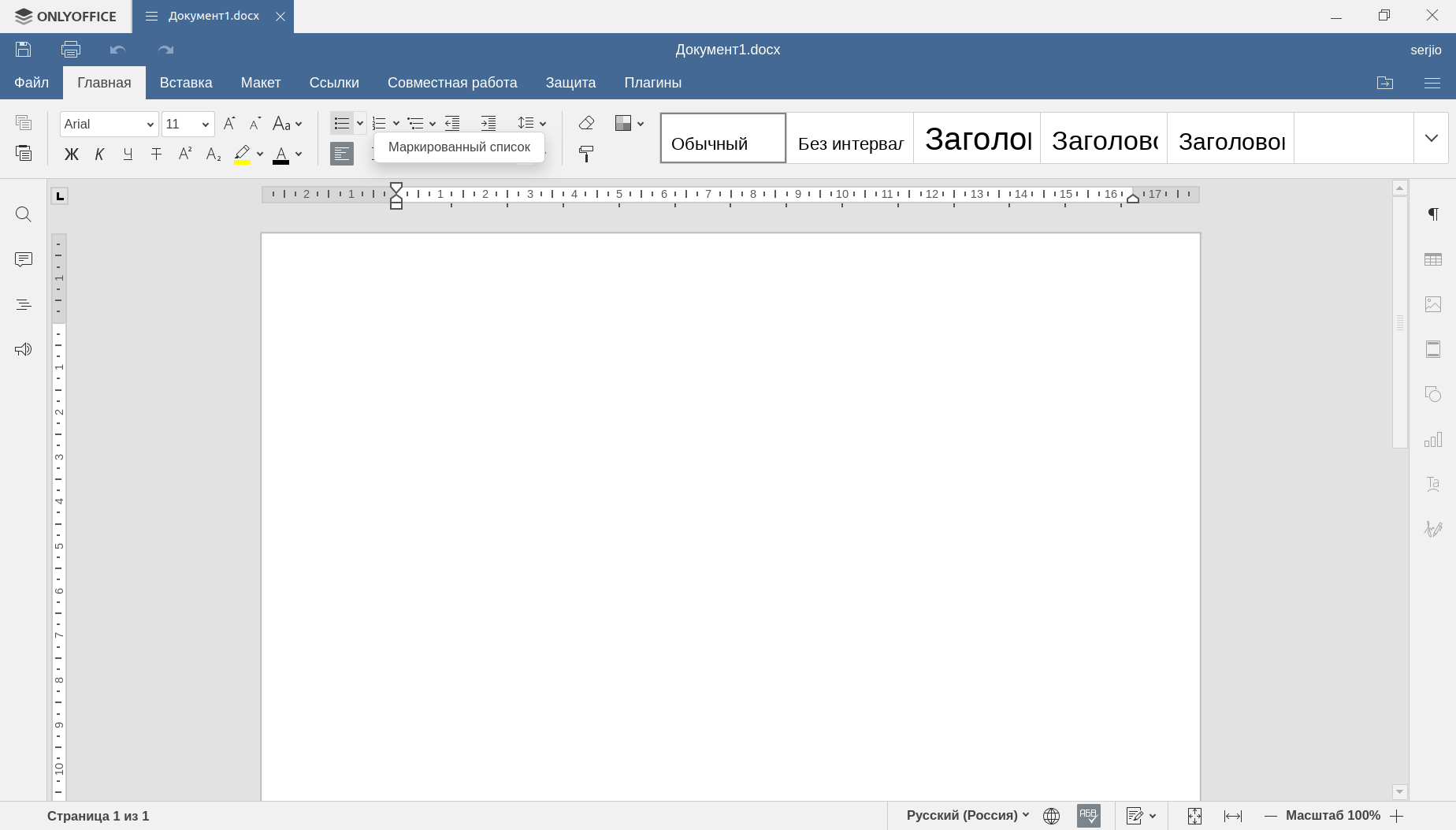Switch to the Совместная работа tab
Viewport: 1456px width, 830px height.
pos(452,83)
